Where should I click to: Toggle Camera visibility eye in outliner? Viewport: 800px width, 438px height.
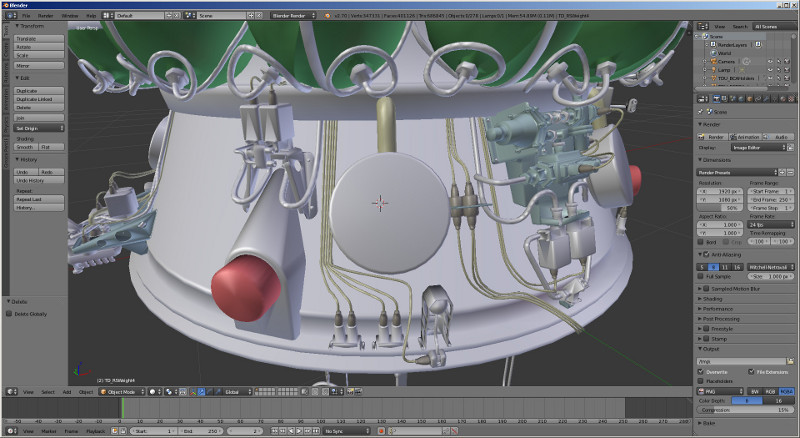[x=769, y=62]
